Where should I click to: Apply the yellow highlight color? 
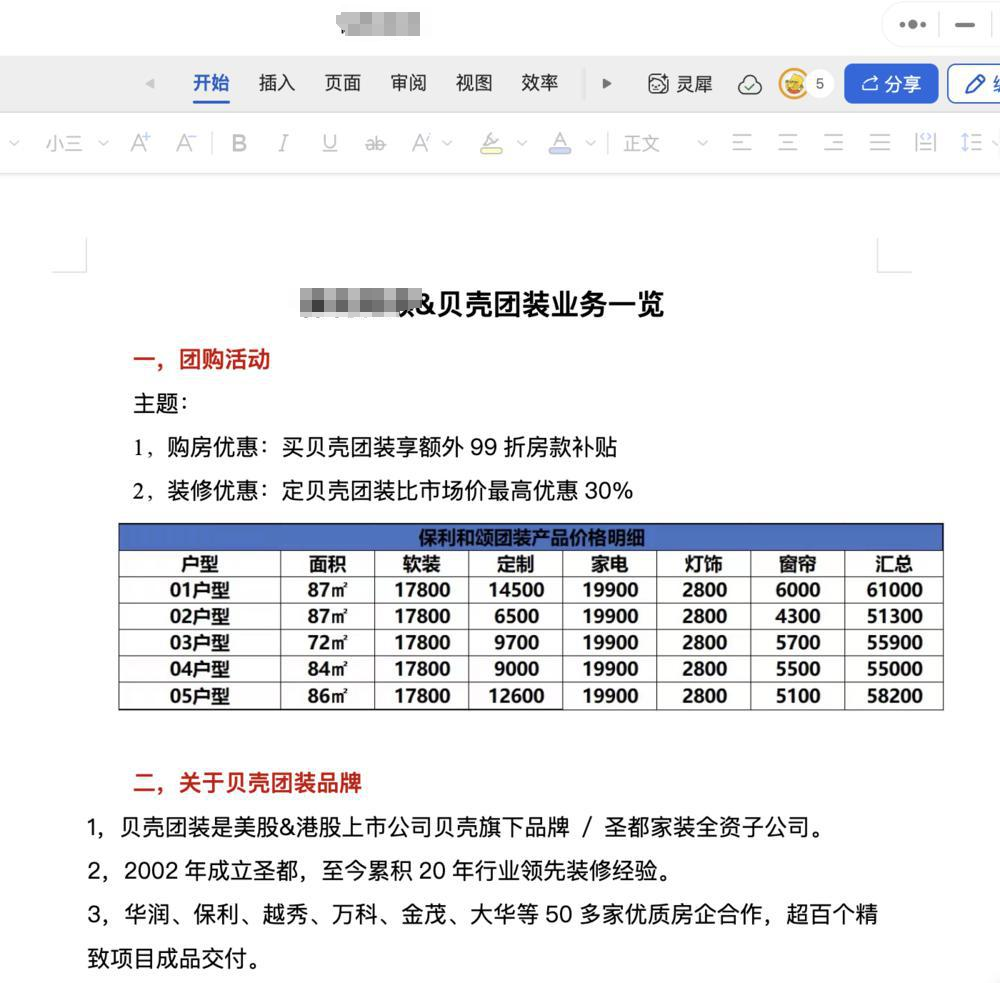click(x=490, y=143)
